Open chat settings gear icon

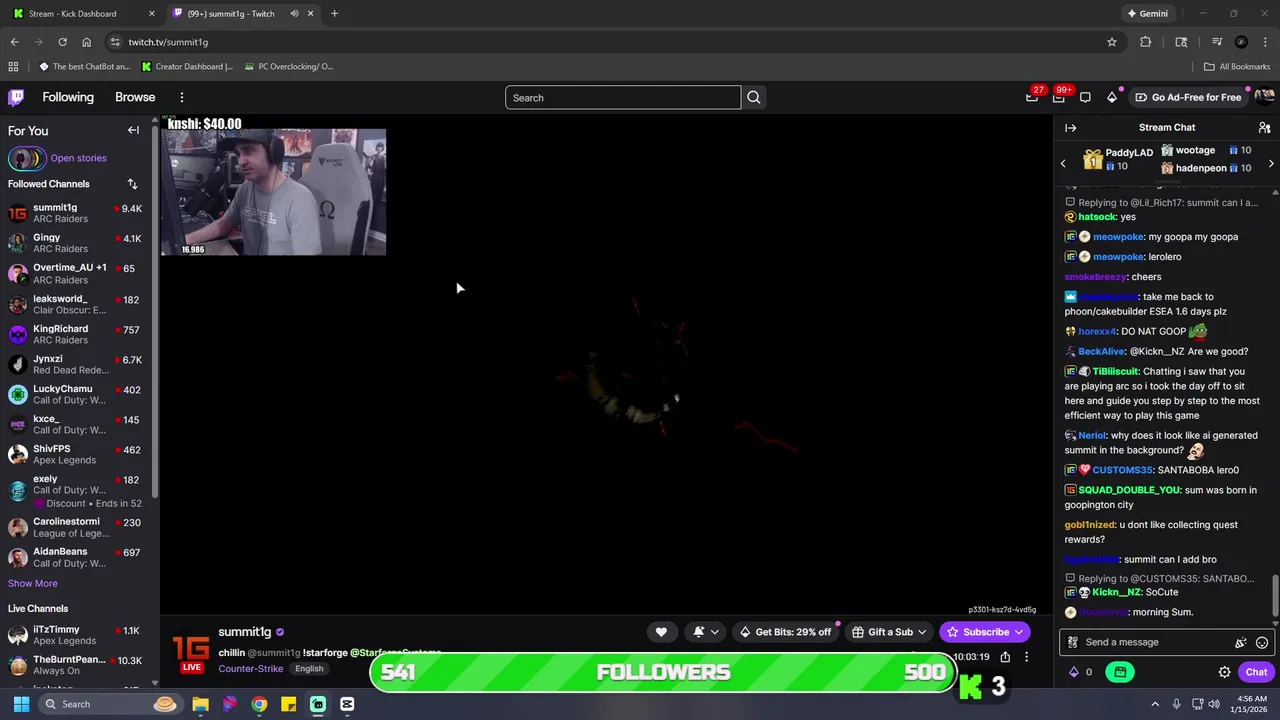(x=1224, y=672)
